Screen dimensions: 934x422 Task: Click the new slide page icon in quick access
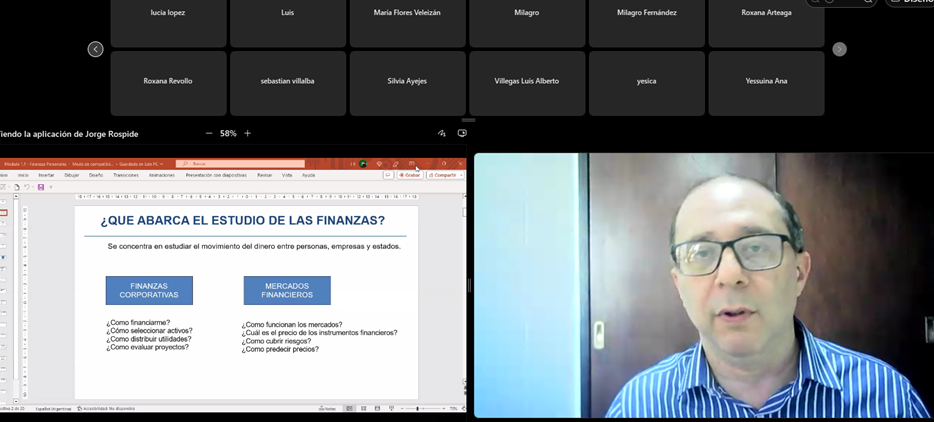(x=17, y=187)
